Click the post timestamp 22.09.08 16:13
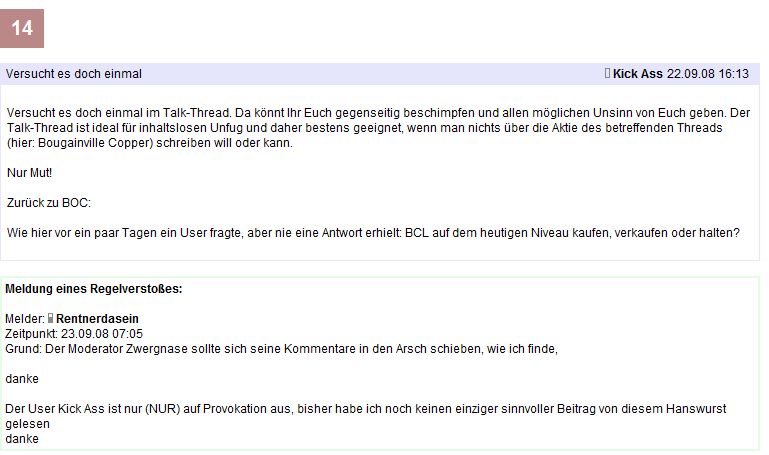769x455 pixels. coord(708,74)
